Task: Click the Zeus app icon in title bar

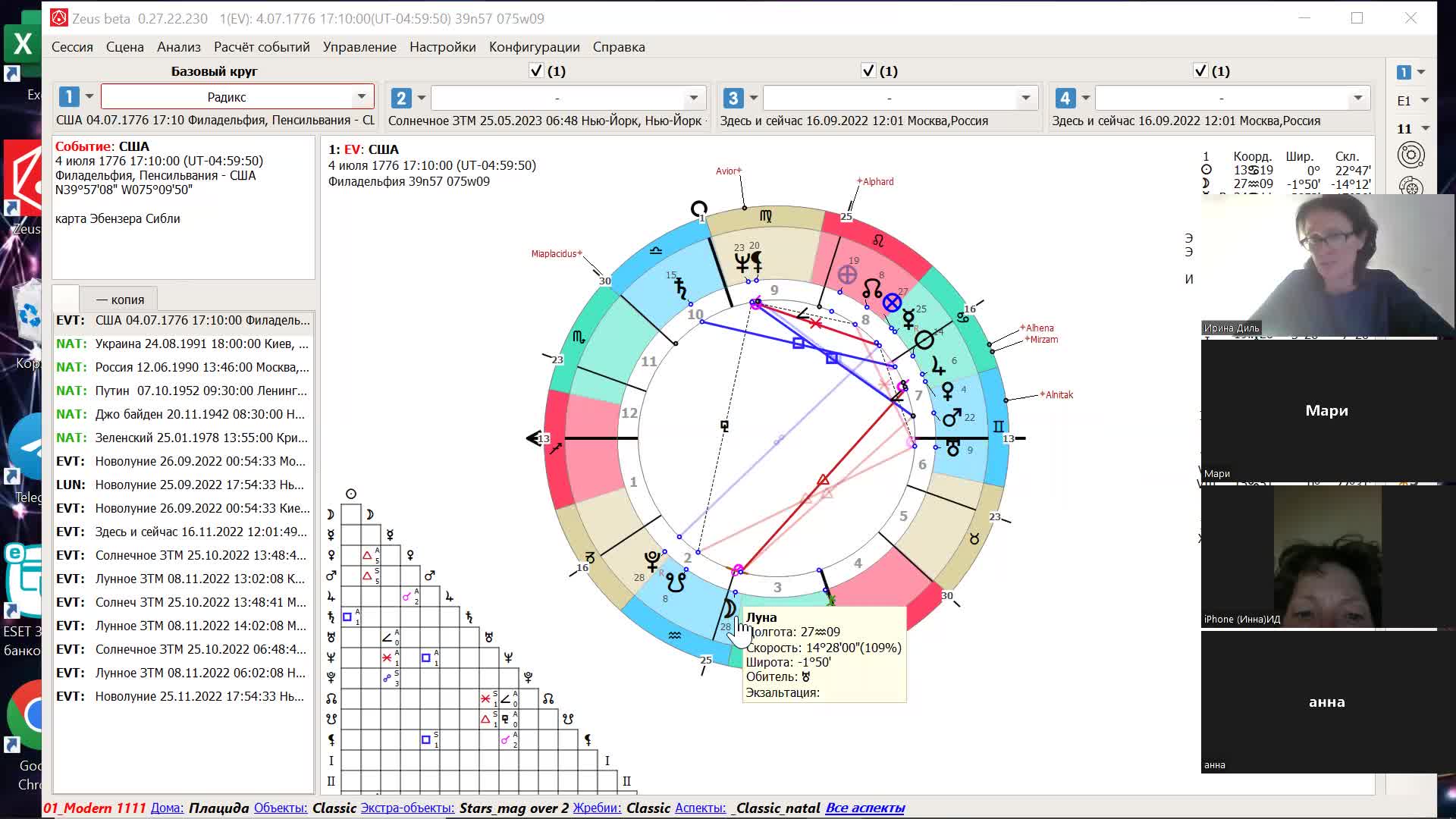Action: pos(58,18)
